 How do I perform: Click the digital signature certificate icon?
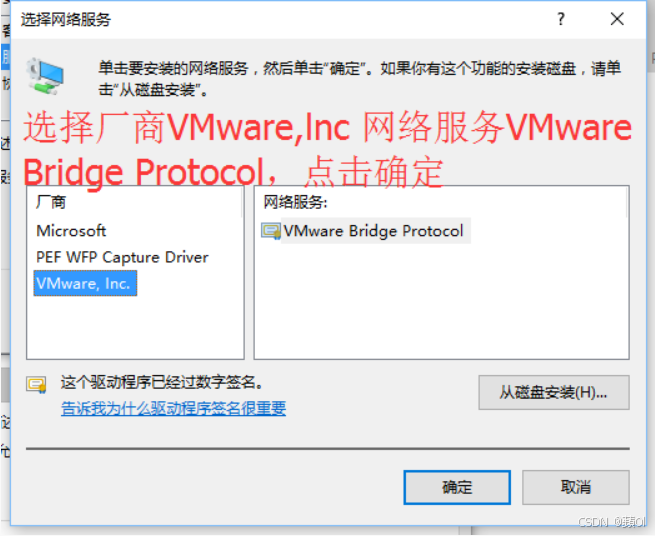click(x=36, y=384)
